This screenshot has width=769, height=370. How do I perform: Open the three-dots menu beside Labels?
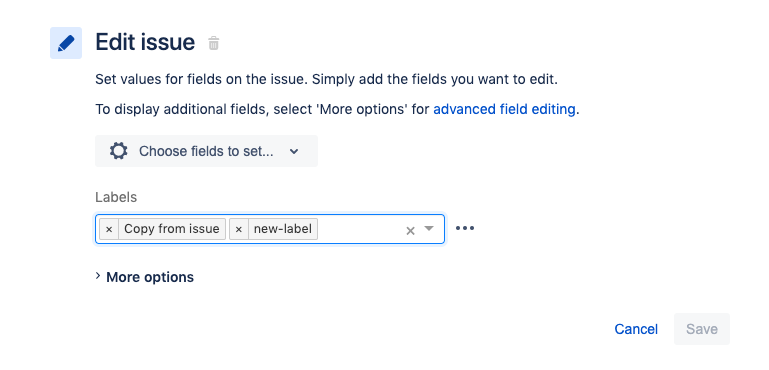[x=465, y=228]
